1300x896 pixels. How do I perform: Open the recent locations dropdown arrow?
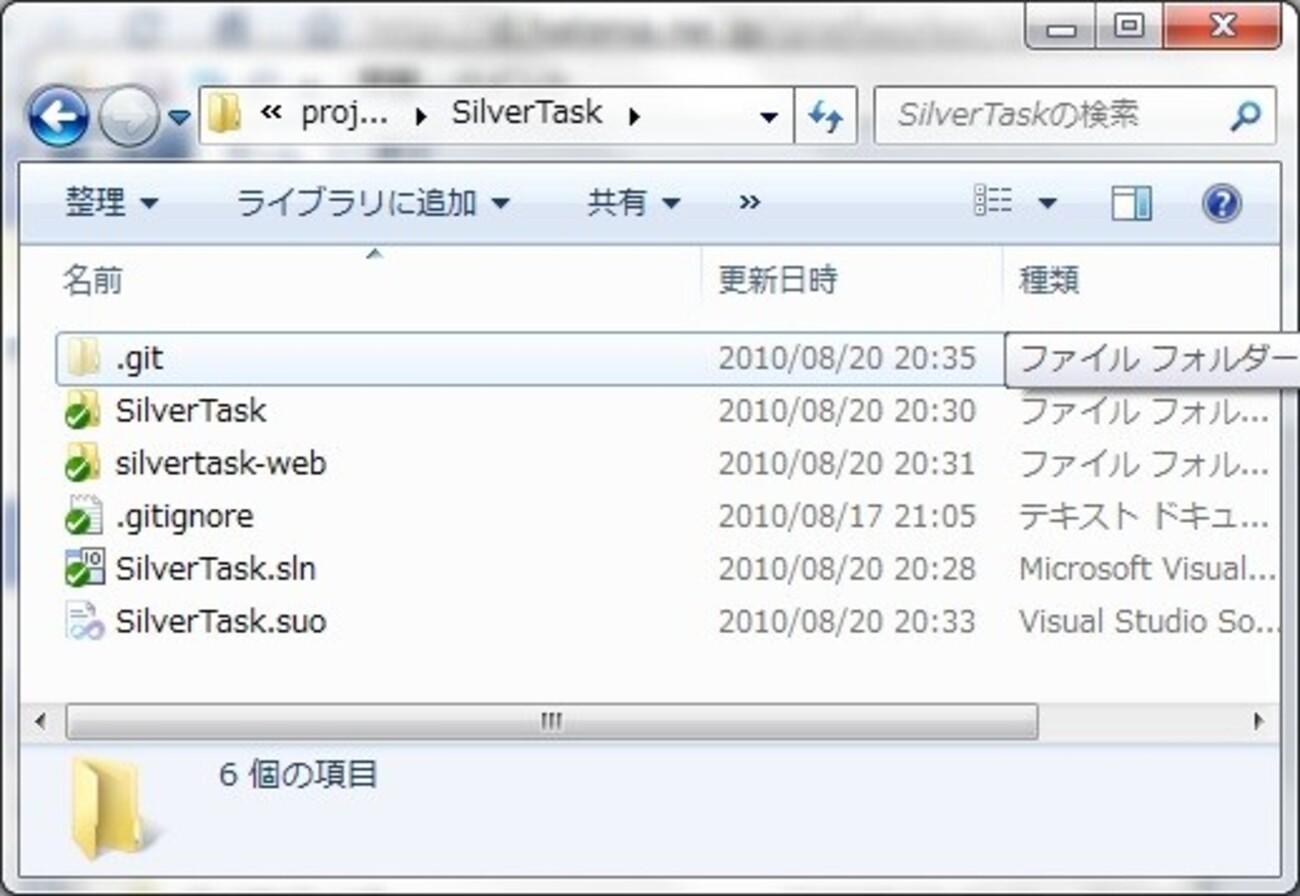(x=179, y=118)
